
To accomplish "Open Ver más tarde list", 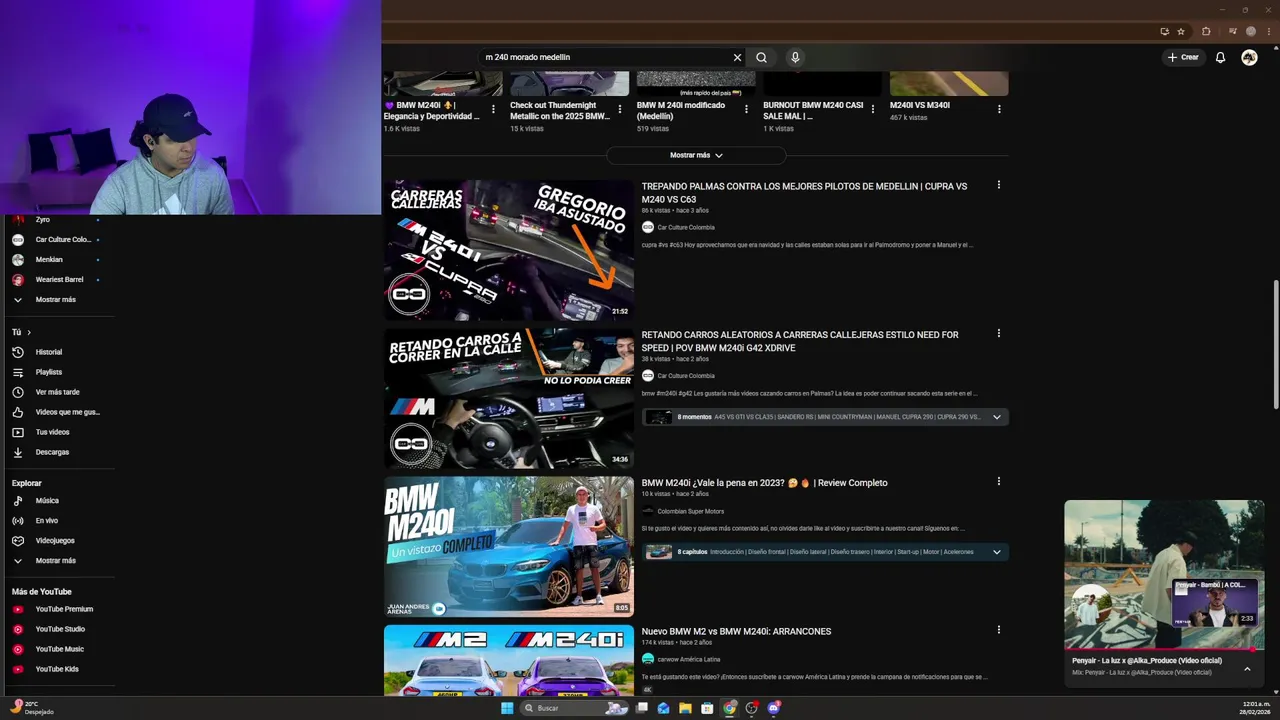I will (x=56, y=392).
